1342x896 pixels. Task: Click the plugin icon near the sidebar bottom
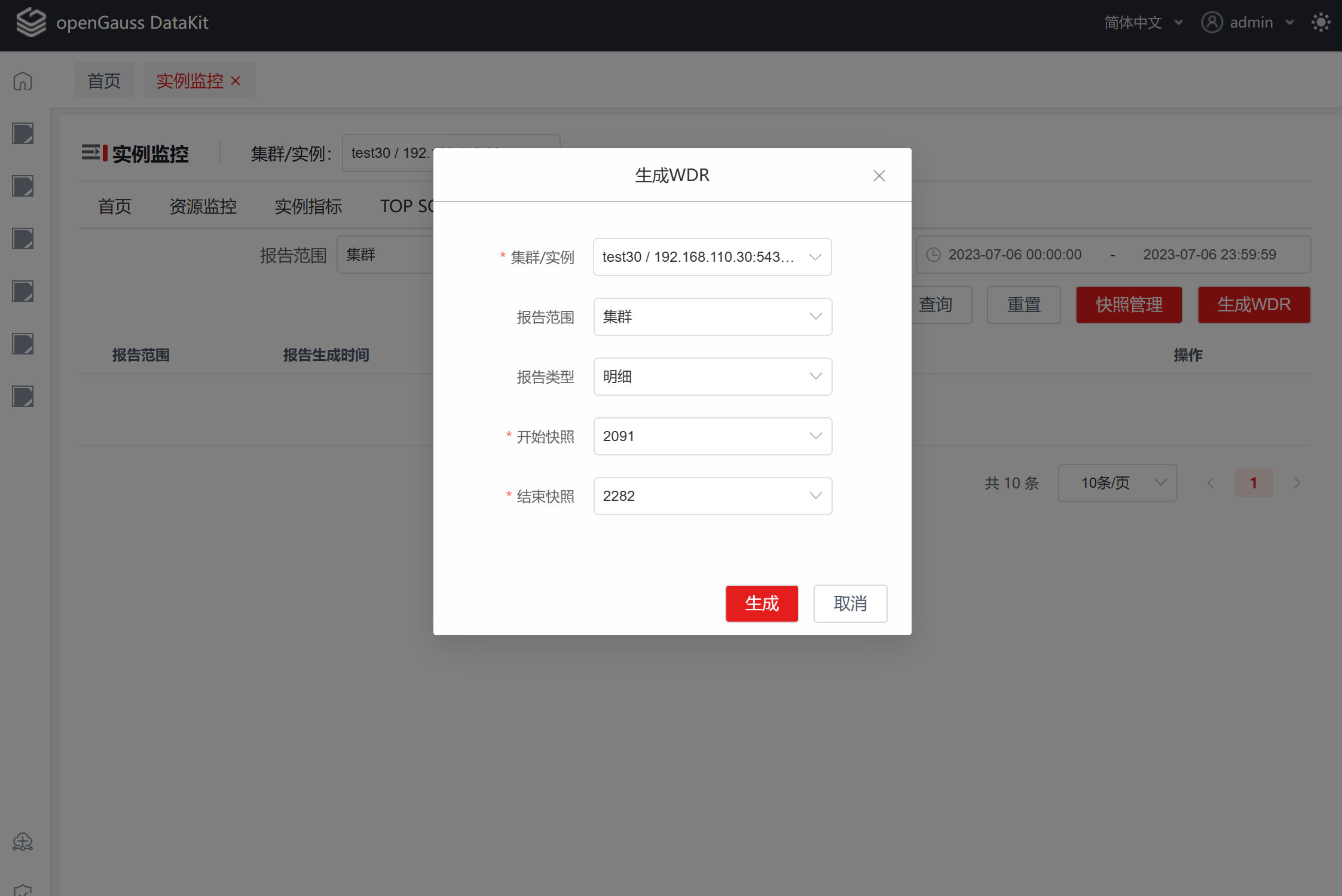tap(22, 842)
